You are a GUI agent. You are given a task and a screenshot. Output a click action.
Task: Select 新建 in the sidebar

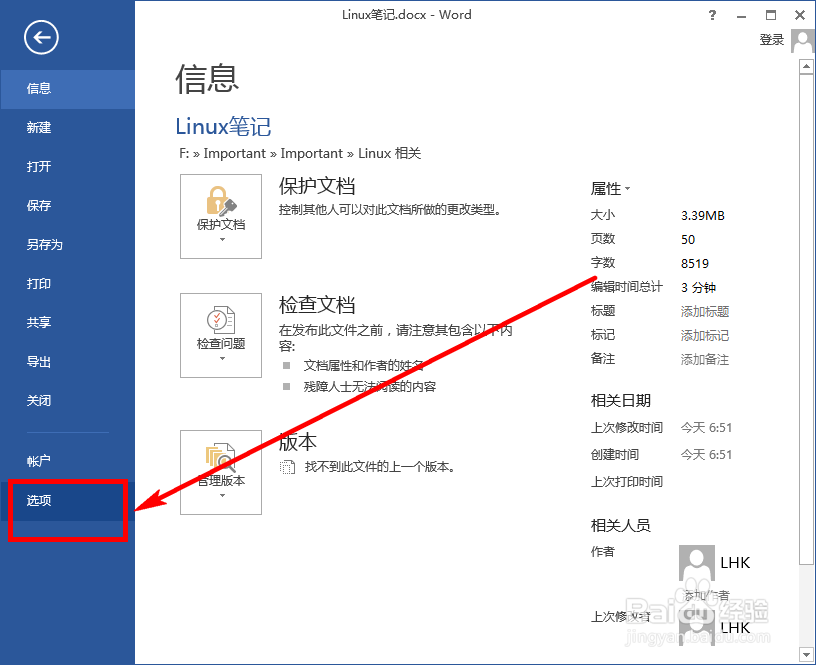[68, 127]
